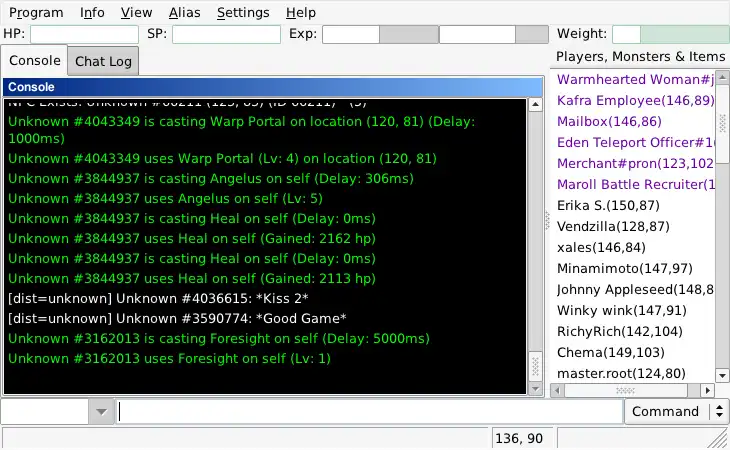Click console scrollbar up arrow

tap(535, 105)
